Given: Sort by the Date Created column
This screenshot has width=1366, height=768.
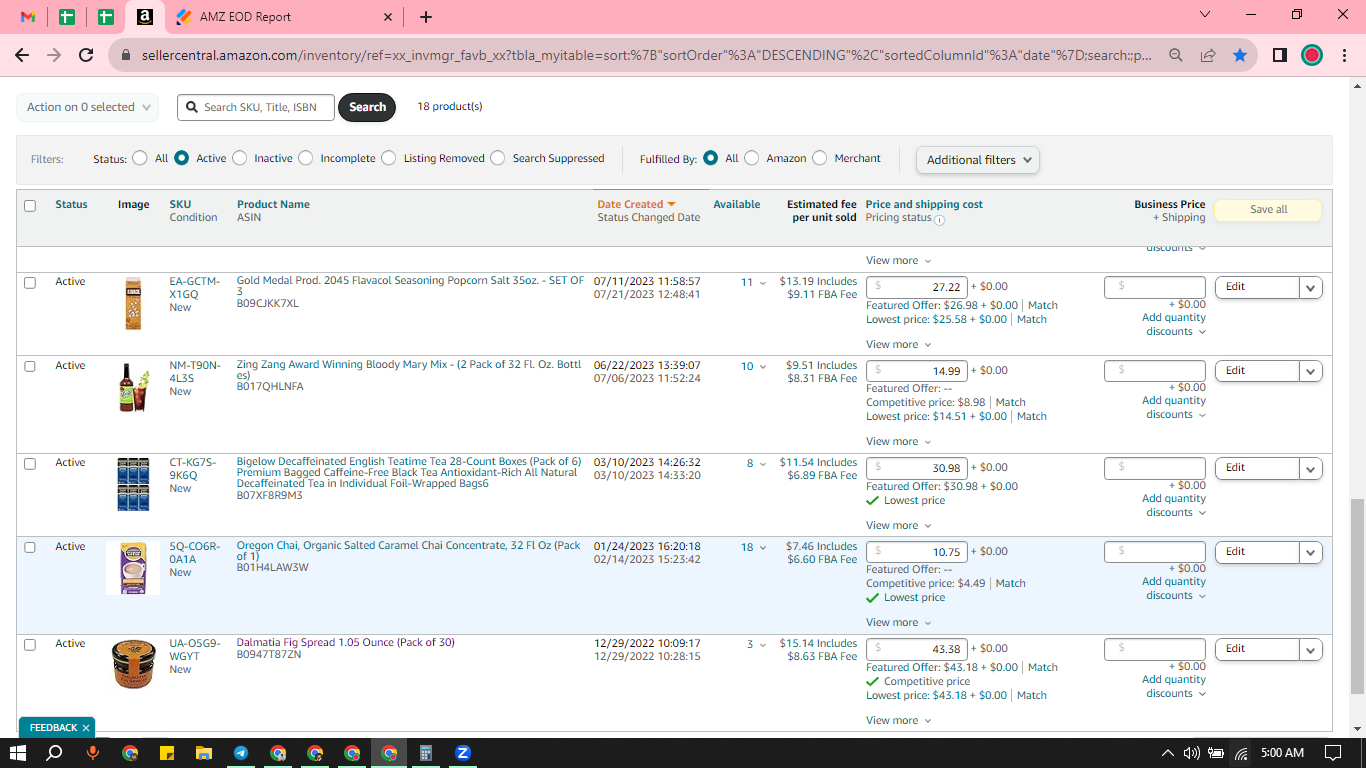Looking at the screenshot, I should (x=636, y=204).
